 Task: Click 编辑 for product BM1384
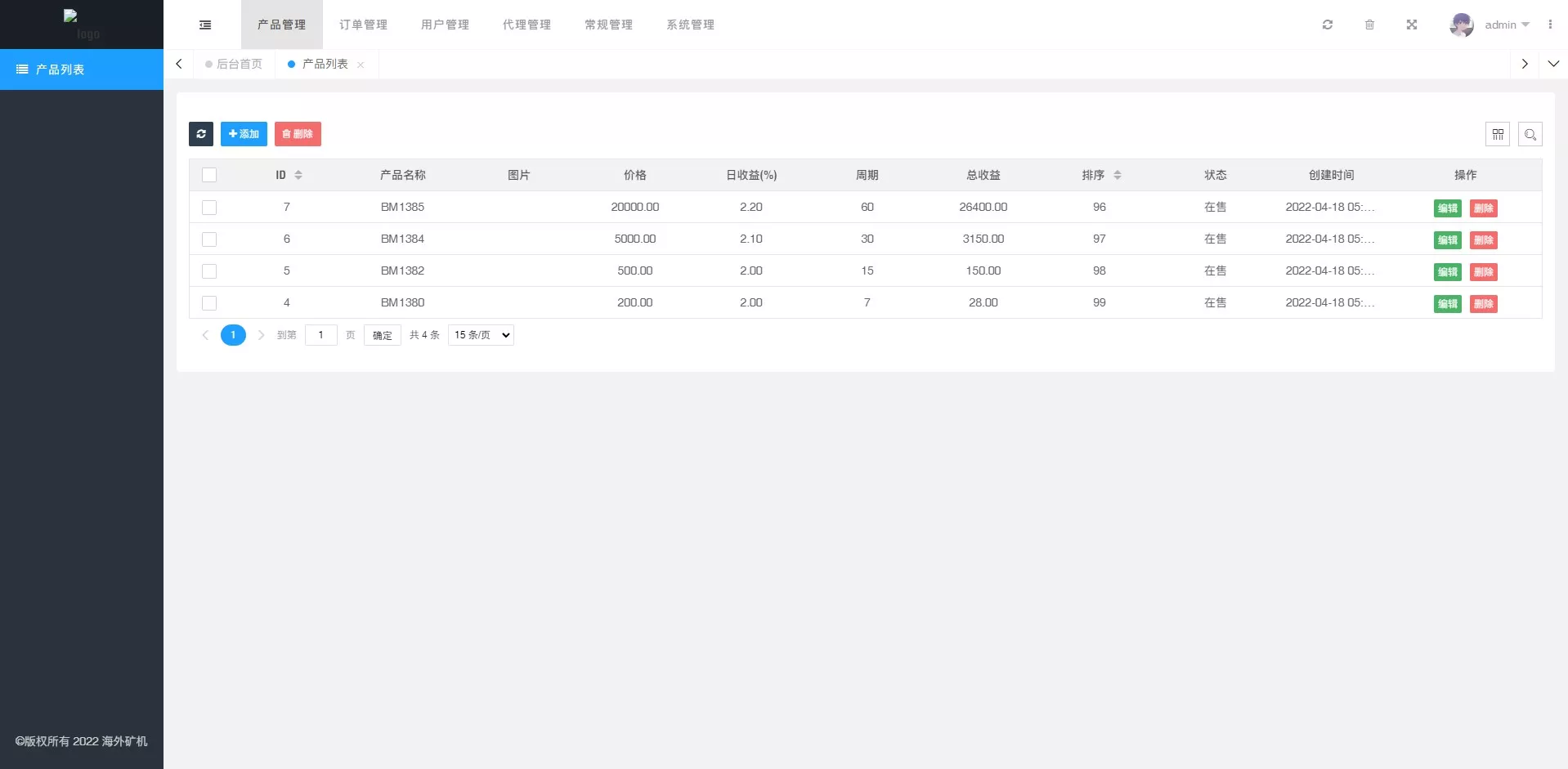click(1447, 240)
